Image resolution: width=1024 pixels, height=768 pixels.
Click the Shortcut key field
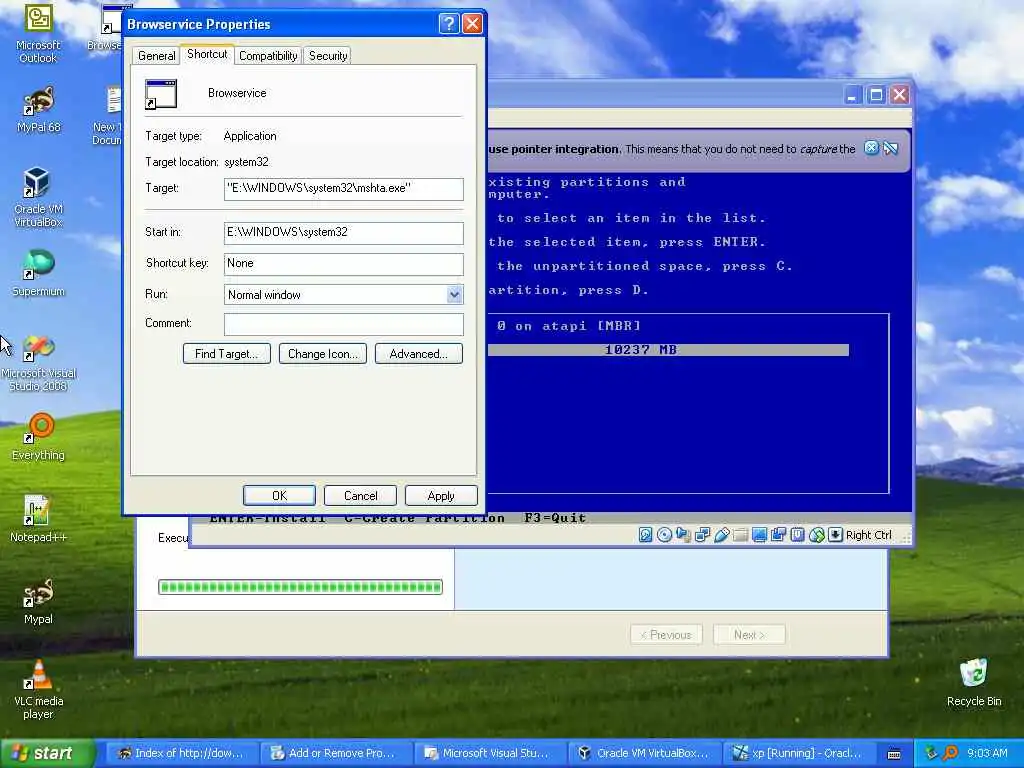coord(344,264)
